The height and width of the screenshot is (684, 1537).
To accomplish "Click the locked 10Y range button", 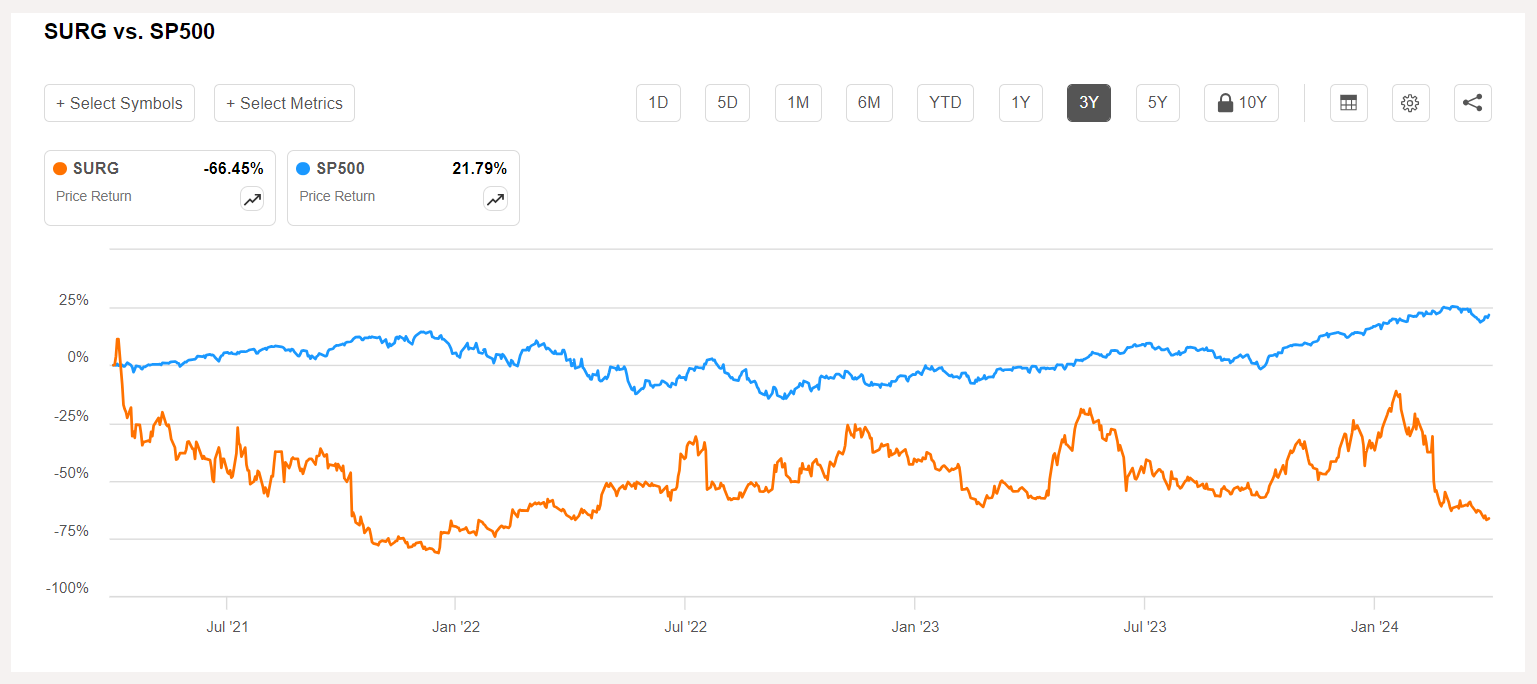I will pyautogui.click(x=1241, y=103).
